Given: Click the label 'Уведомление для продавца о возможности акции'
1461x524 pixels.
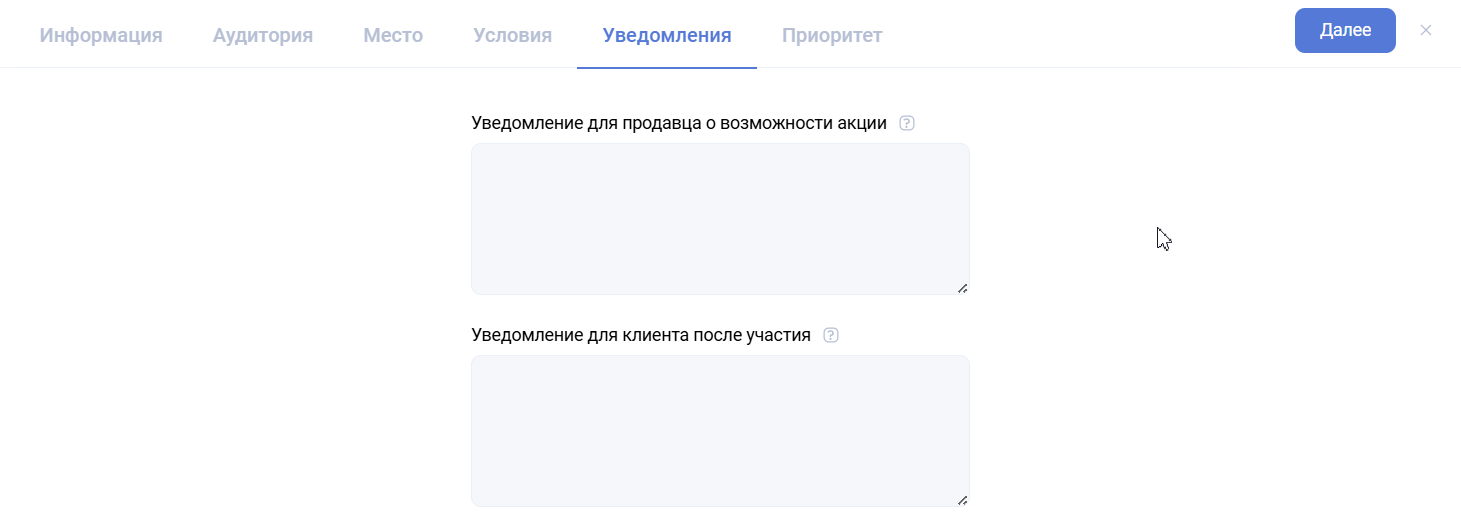Looking at the screenshot, I should click(679, 124).
